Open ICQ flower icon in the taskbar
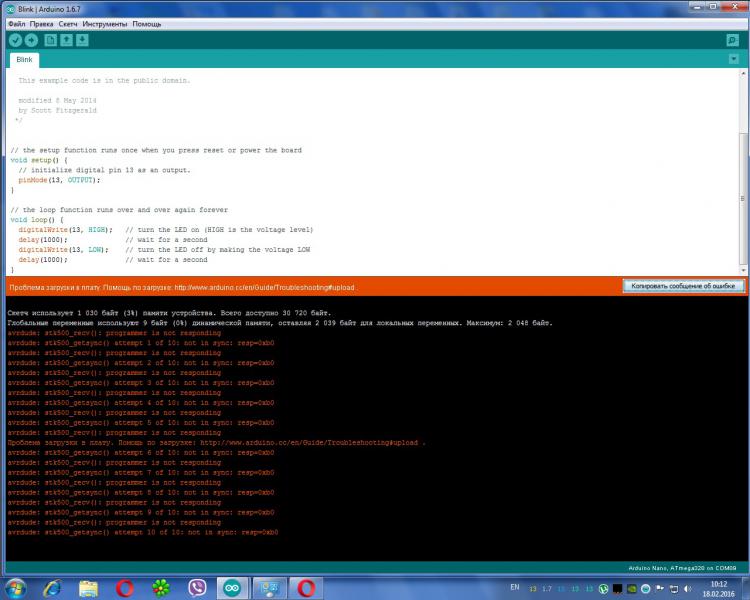This screenshot has width=750, height=600. pyautogui.click(x=161, y=588)
